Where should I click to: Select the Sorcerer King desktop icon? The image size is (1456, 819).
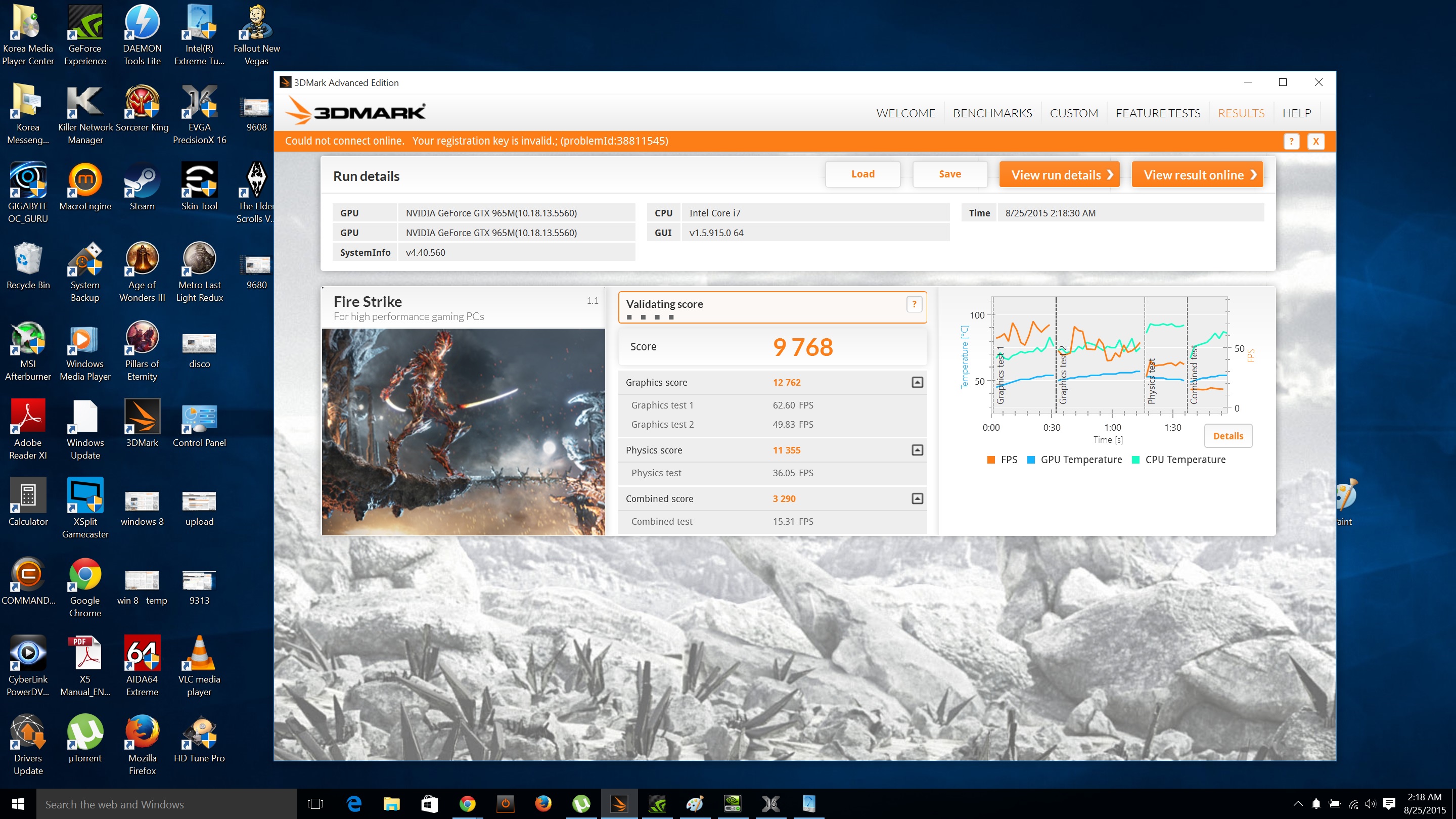(x=142, y=108)
